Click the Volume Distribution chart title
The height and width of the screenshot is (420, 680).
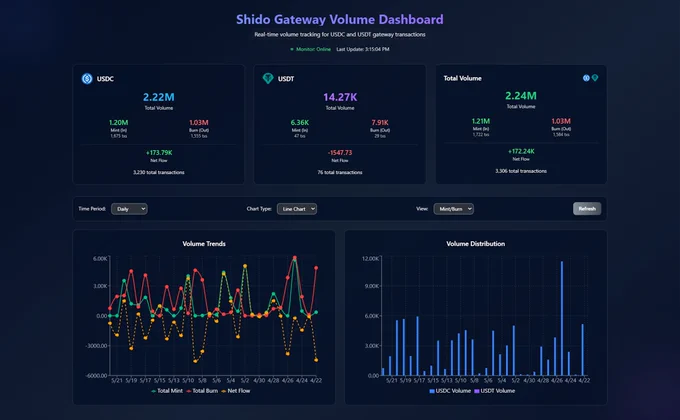476,244
